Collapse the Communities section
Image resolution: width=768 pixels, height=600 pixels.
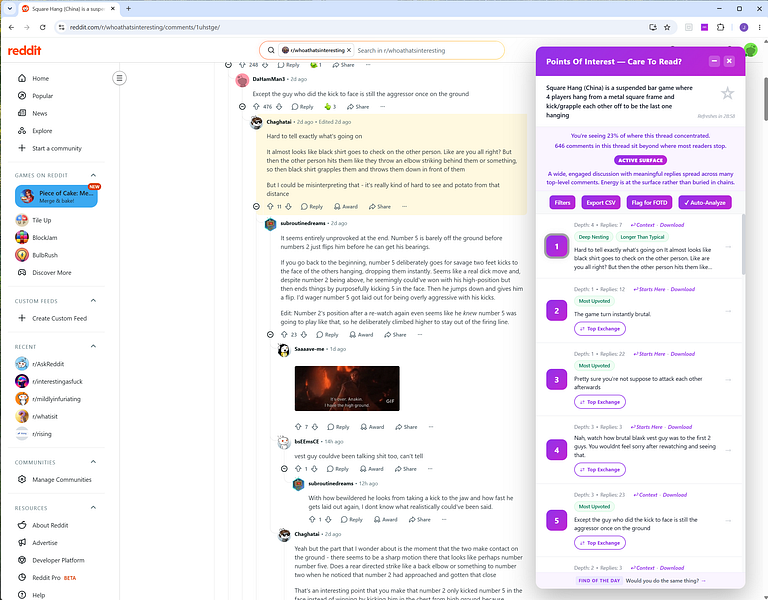[93, 462]
